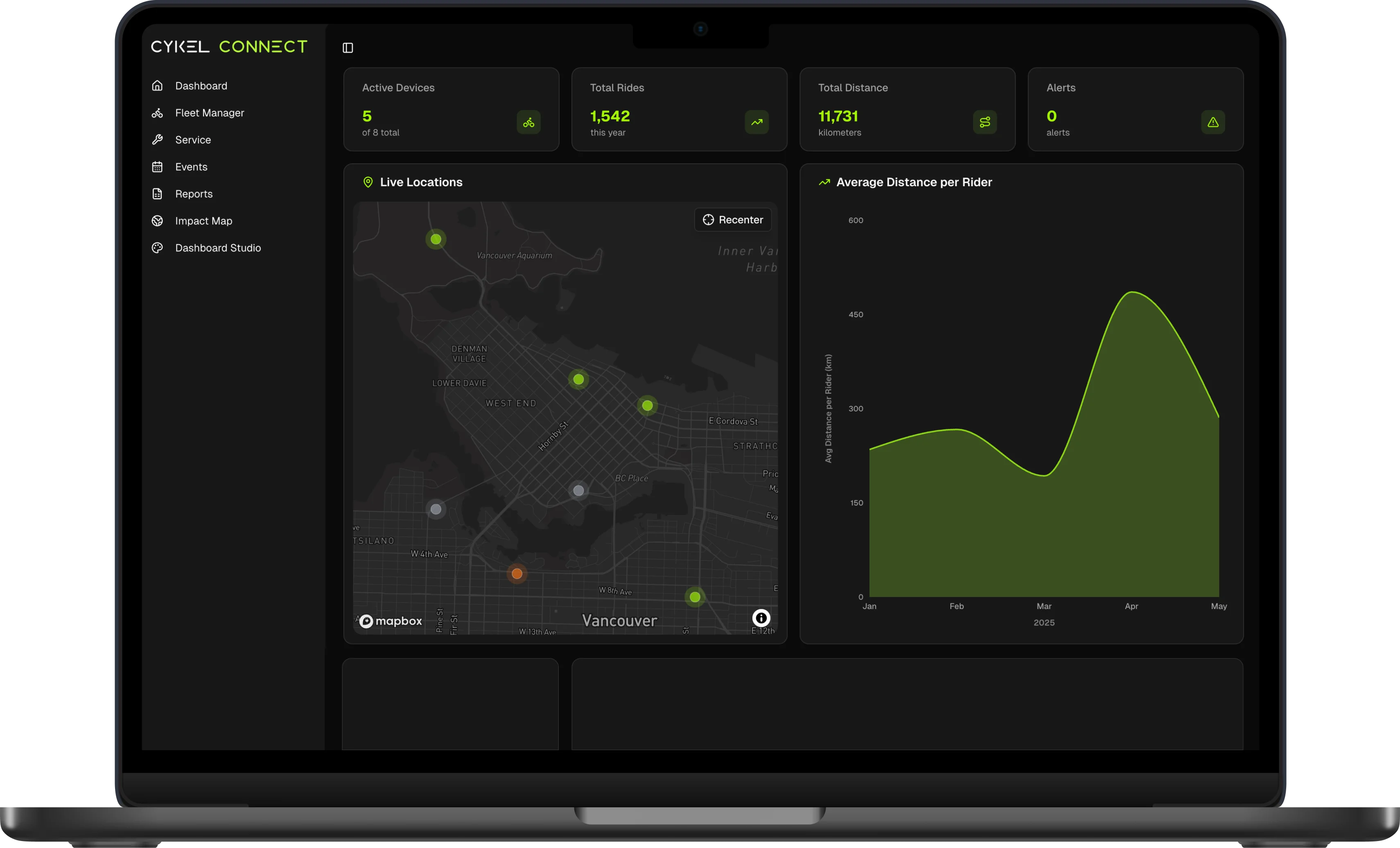1400x848 pixels.
Task: Click the Impact Map globe icon
Action: 157,221
